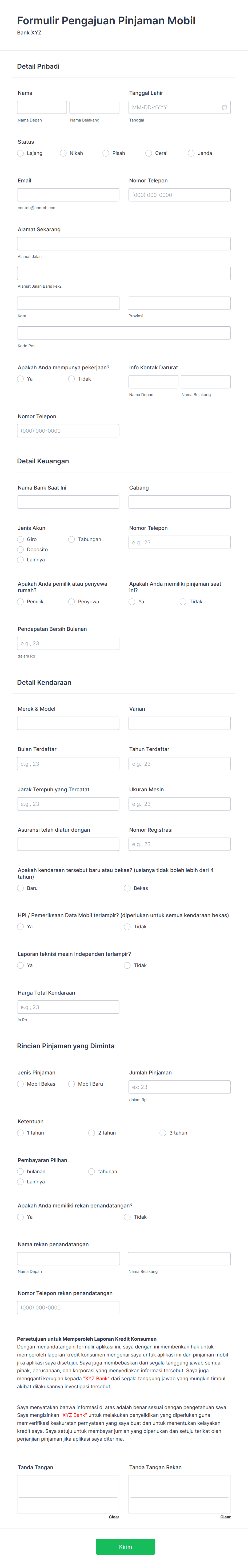The height and width of the screenshot is (1568, 248).
Task: Choose "Ya" for the employment question
Action: click(19, 379)
